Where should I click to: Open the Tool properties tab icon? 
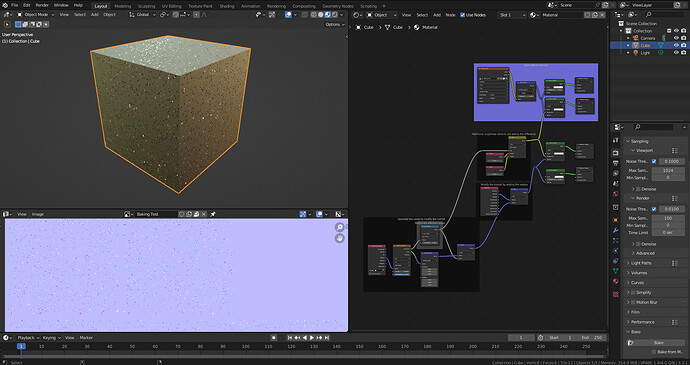pos(616,140)
